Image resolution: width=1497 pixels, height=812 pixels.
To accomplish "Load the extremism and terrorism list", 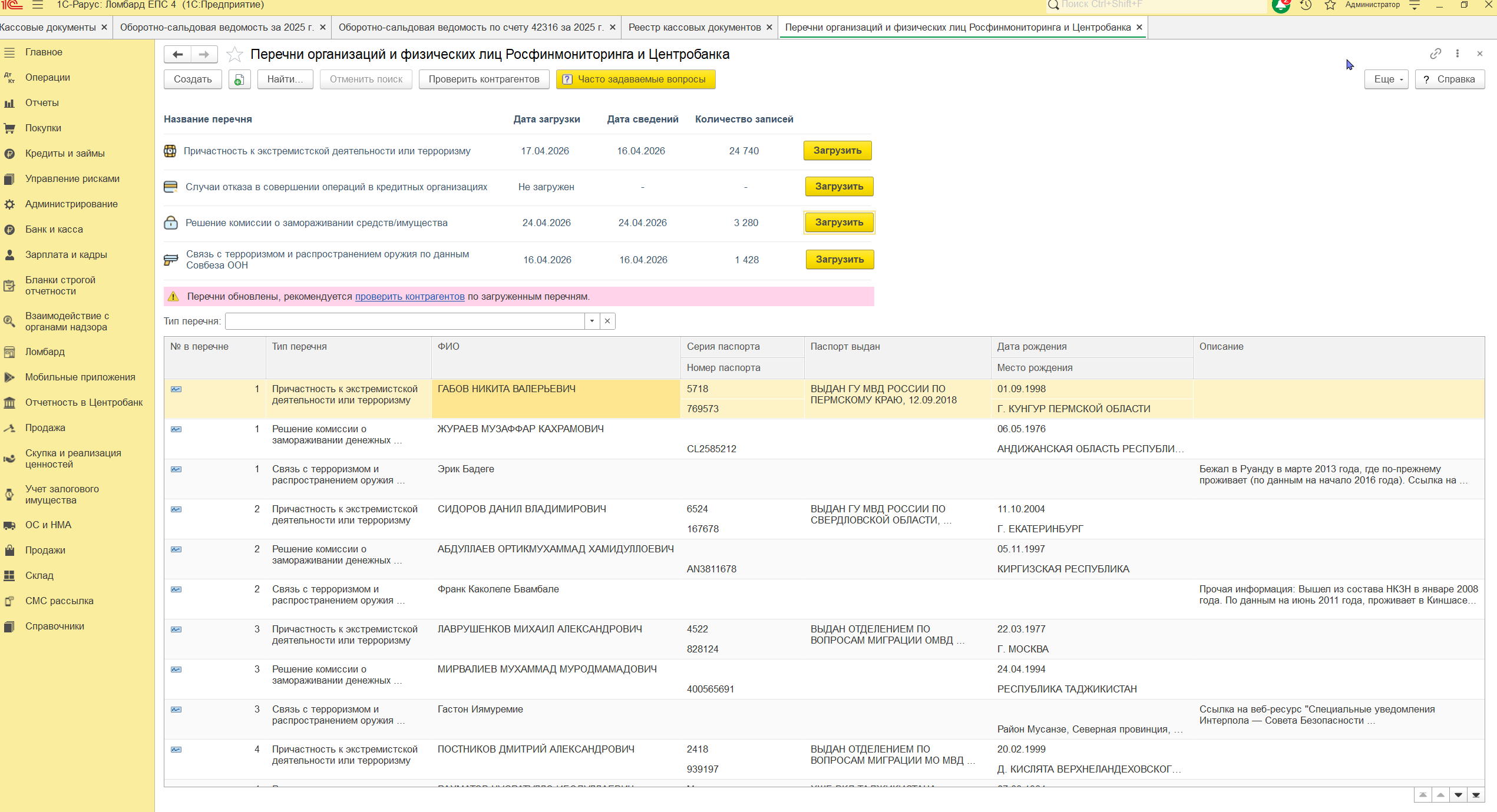I will pos(837,151).
